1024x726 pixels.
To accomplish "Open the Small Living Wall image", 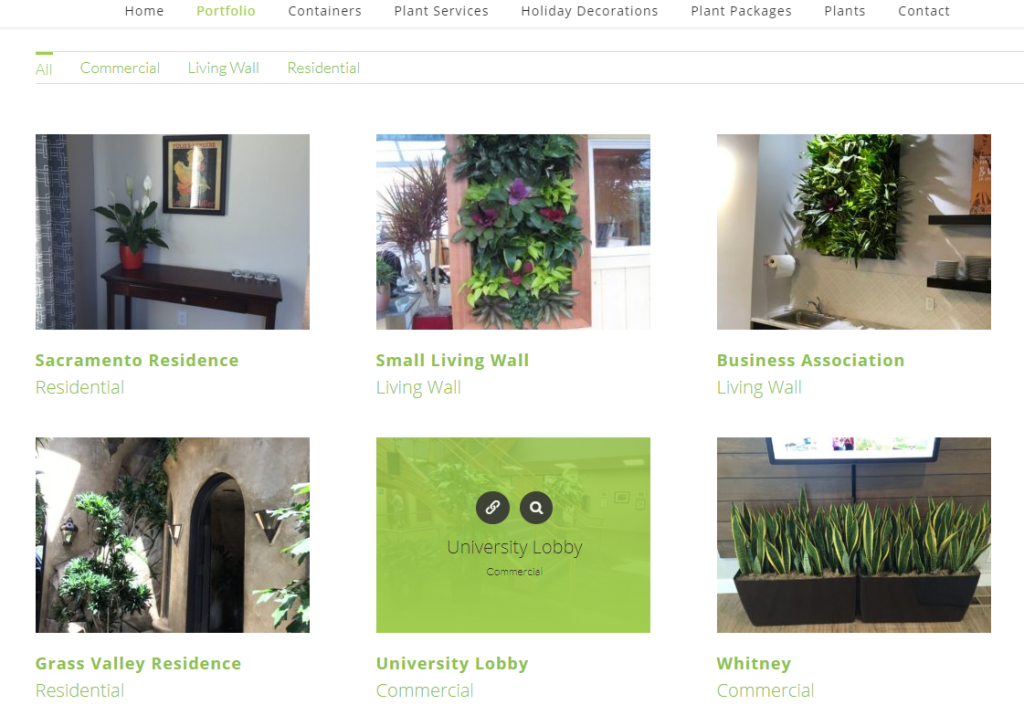I will (513, 232).
